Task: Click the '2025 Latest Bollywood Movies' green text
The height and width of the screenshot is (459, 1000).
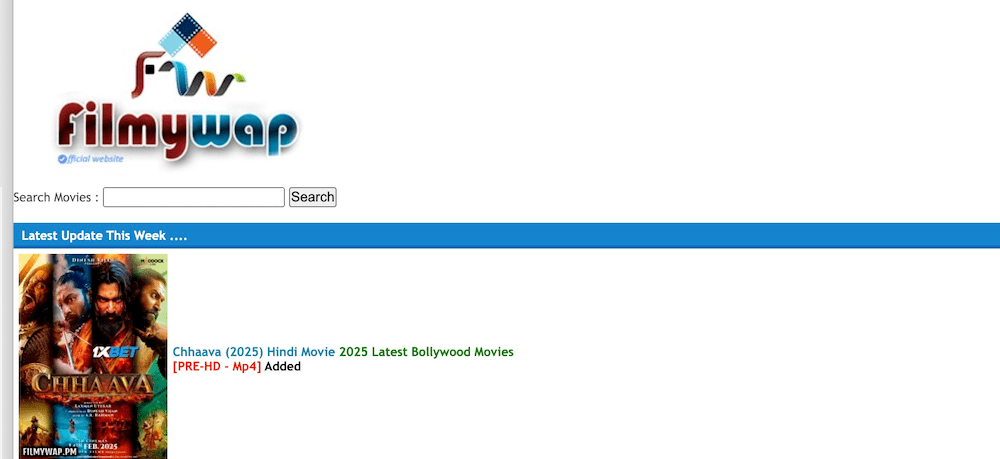Action: tap(426, 352)
